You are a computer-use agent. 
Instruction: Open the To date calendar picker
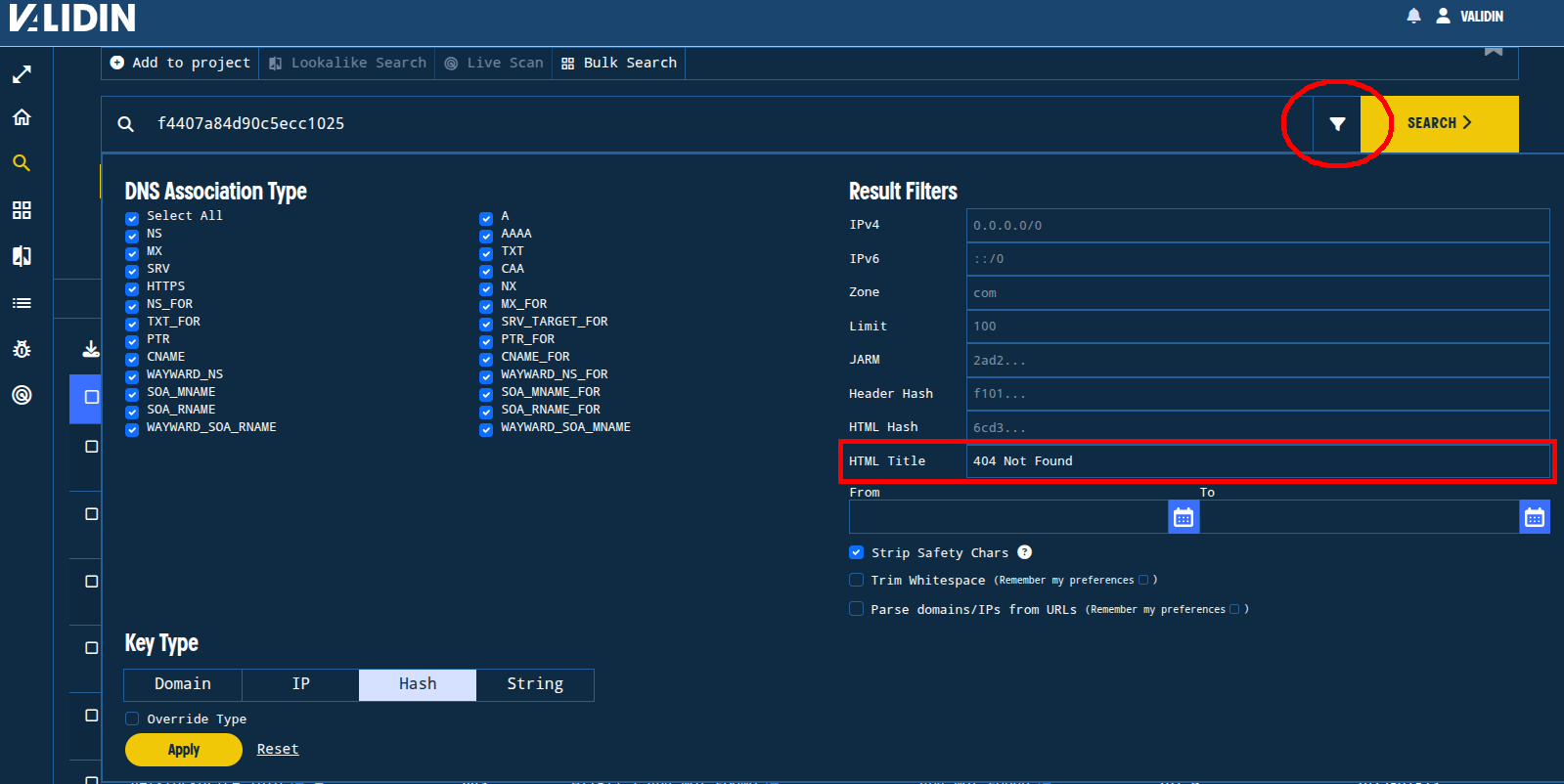pos(1535,517)
